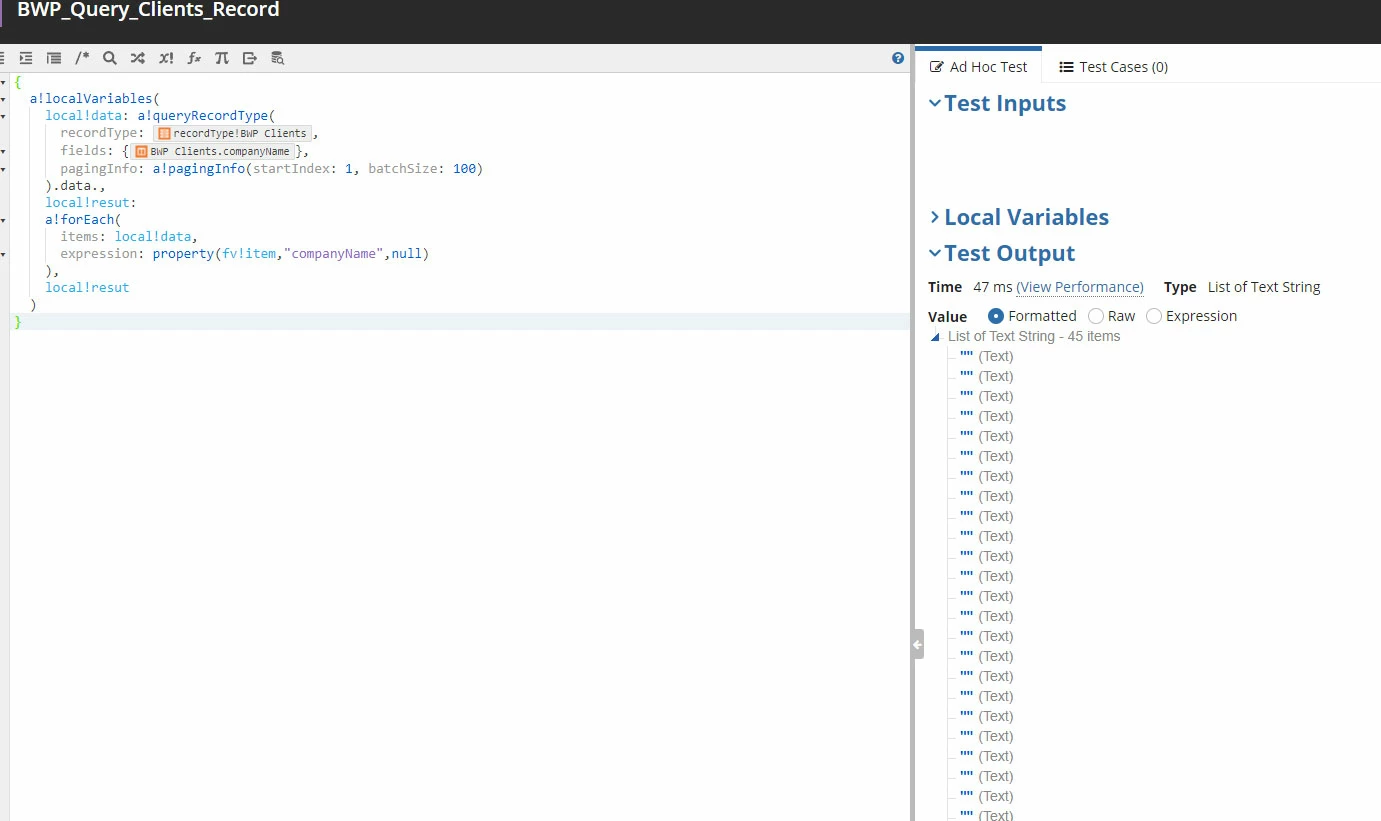Open the fx functions icon

pos(194,58)
